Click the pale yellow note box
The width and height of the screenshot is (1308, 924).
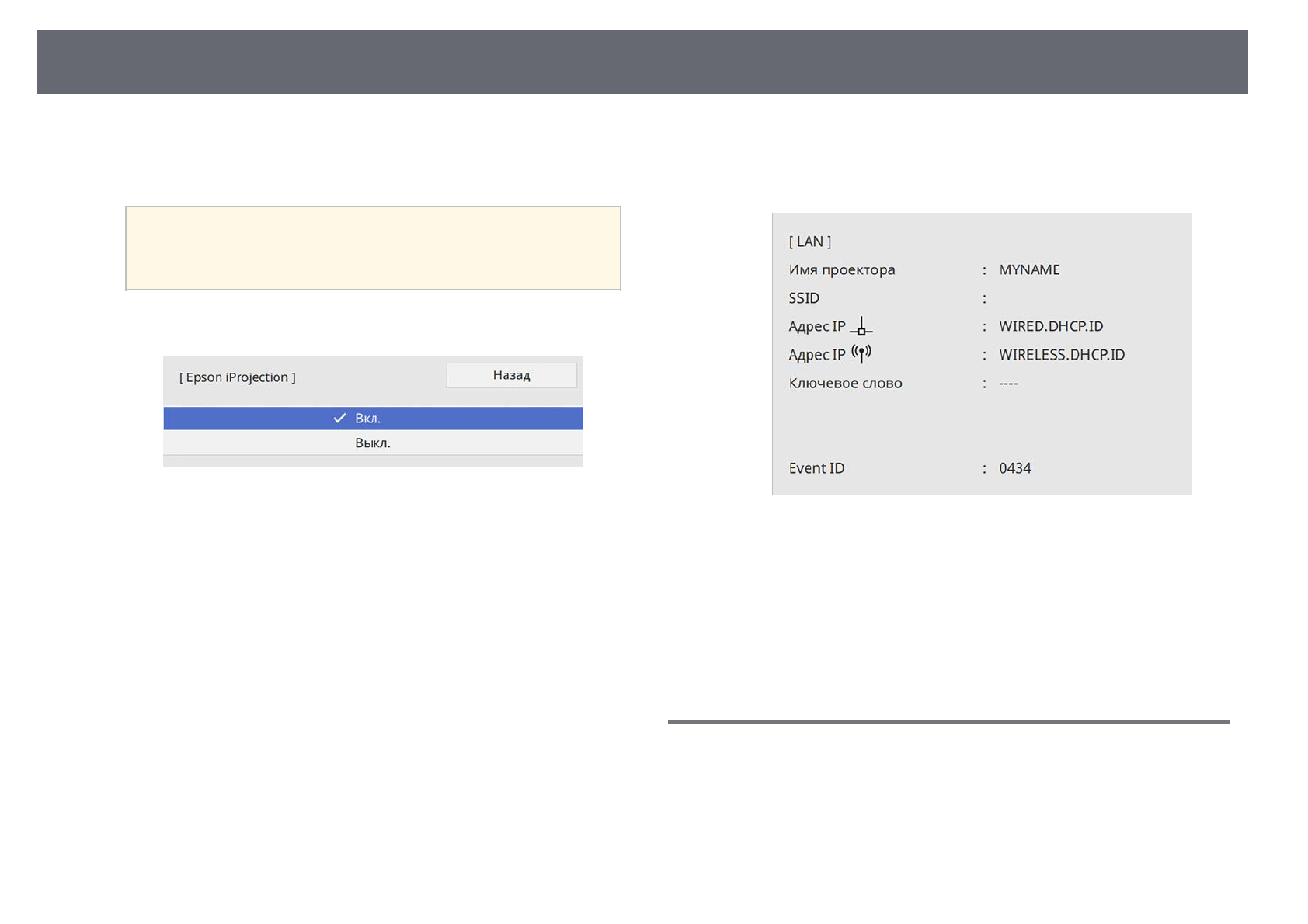373,248
